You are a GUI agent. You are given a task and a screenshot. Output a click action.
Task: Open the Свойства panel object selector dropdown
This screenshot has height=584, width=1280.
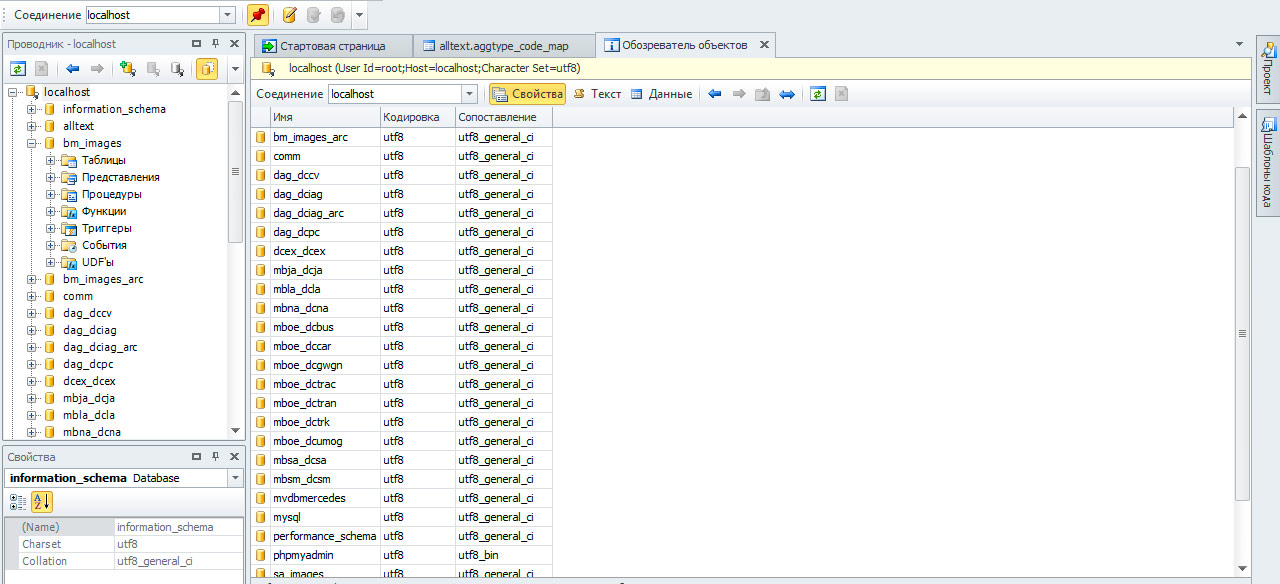[x=235, y=478]
